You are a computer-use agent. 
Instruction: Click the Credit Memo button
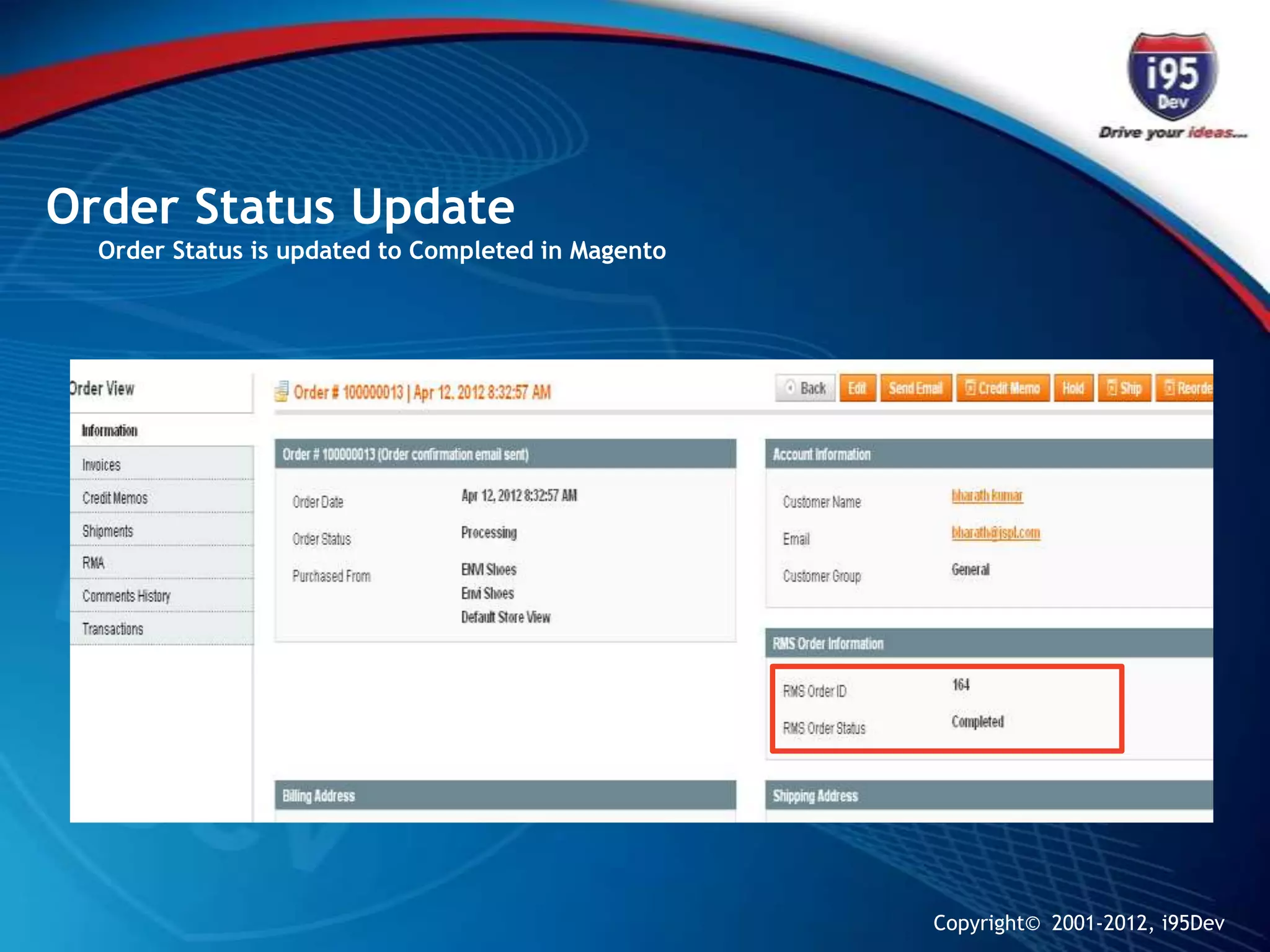1003,388
